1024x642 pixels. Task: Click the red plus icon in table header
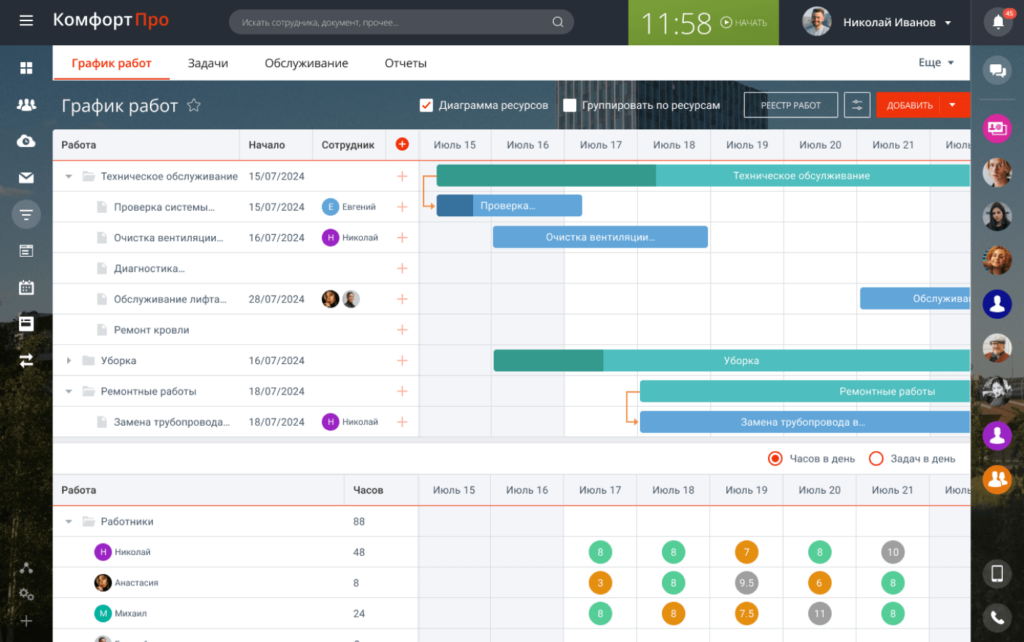click(402, 145)
